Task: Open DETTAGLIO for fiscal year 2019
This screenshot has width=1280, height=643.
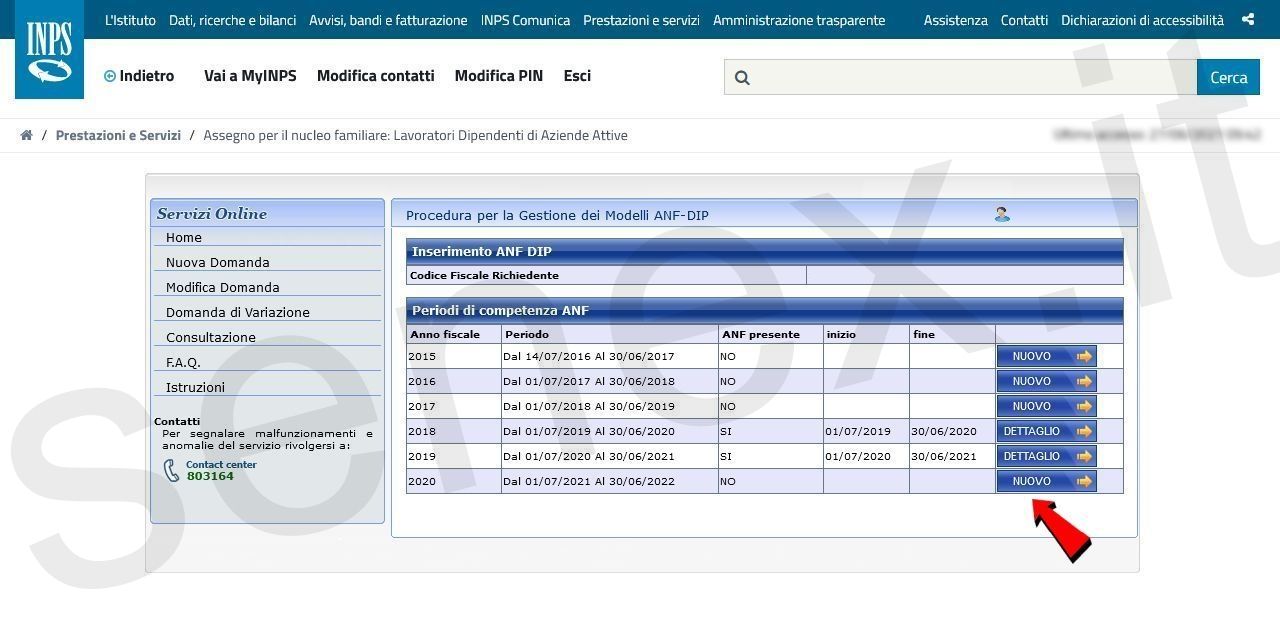Action: click(x=1046, y=456)
